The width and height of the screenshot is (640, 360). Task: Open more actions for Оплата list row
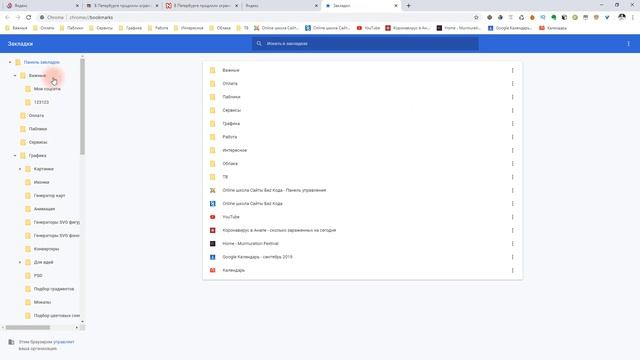click(512, 84)
